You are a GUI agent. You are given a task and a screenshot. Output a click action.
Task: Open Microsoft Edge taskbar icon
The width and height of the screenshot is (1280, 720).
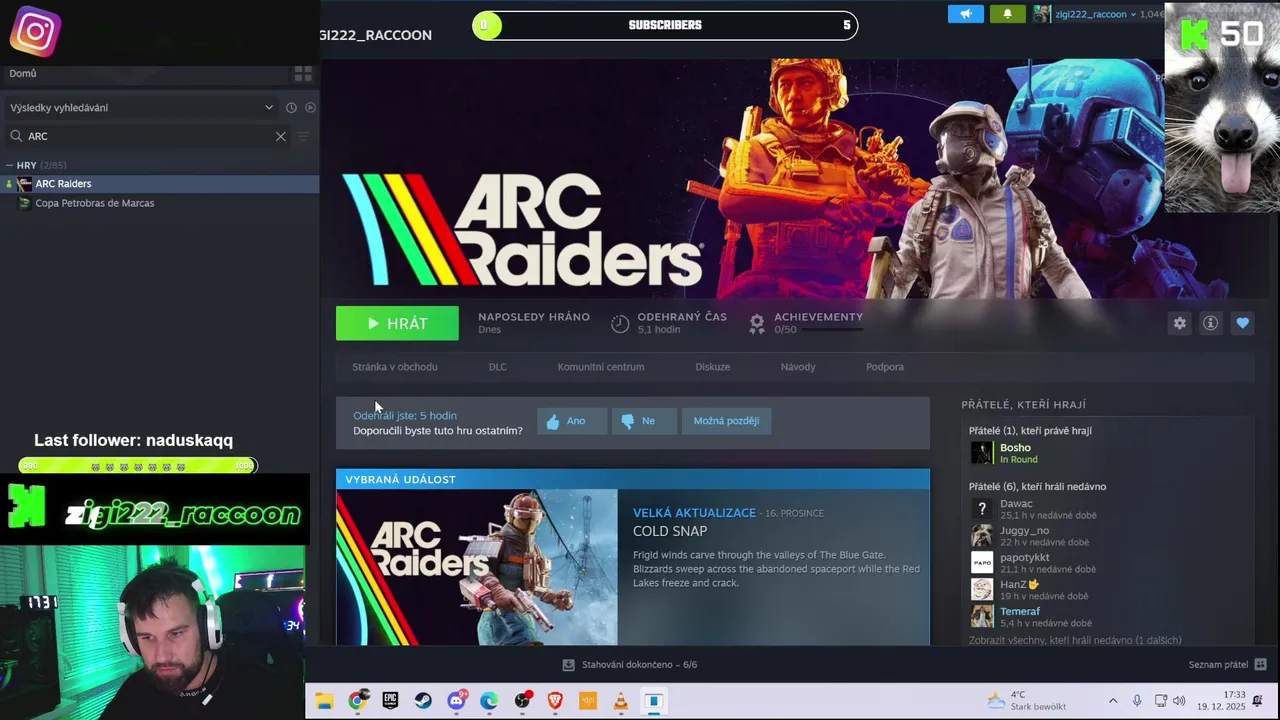(489, 701)
